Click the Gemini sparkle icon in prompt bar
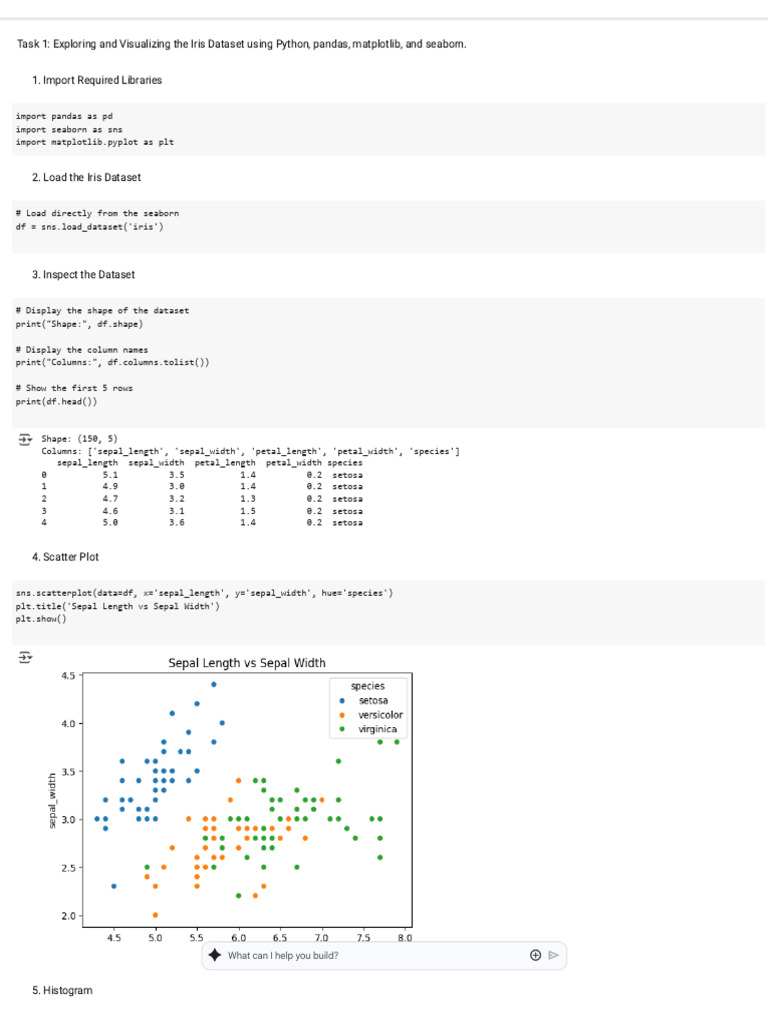This screenshot has height=1024, width=768. pyautogui.click(x=215, y=955)
